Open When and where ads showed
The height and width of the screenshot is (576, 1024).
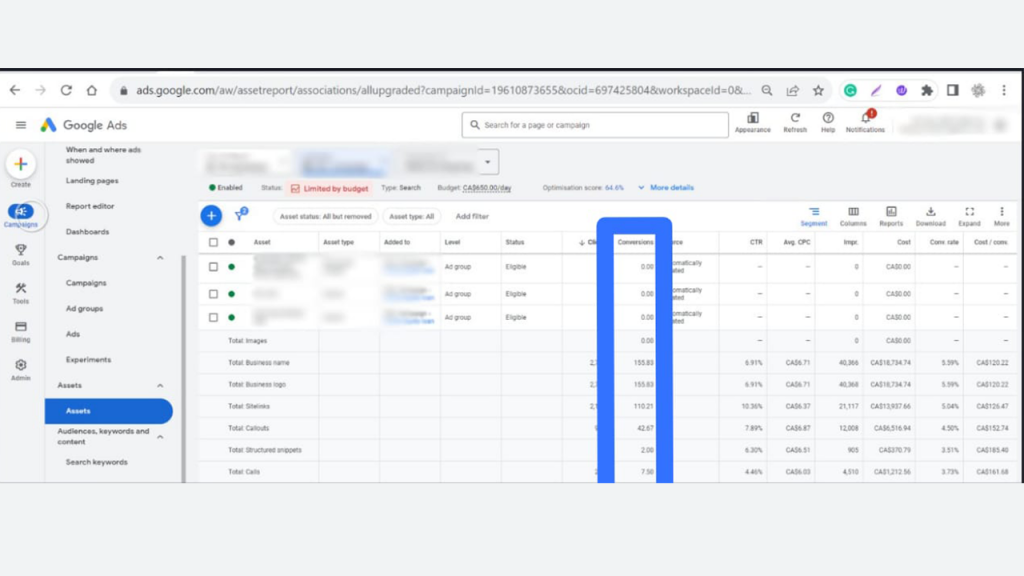pos(103,155)
